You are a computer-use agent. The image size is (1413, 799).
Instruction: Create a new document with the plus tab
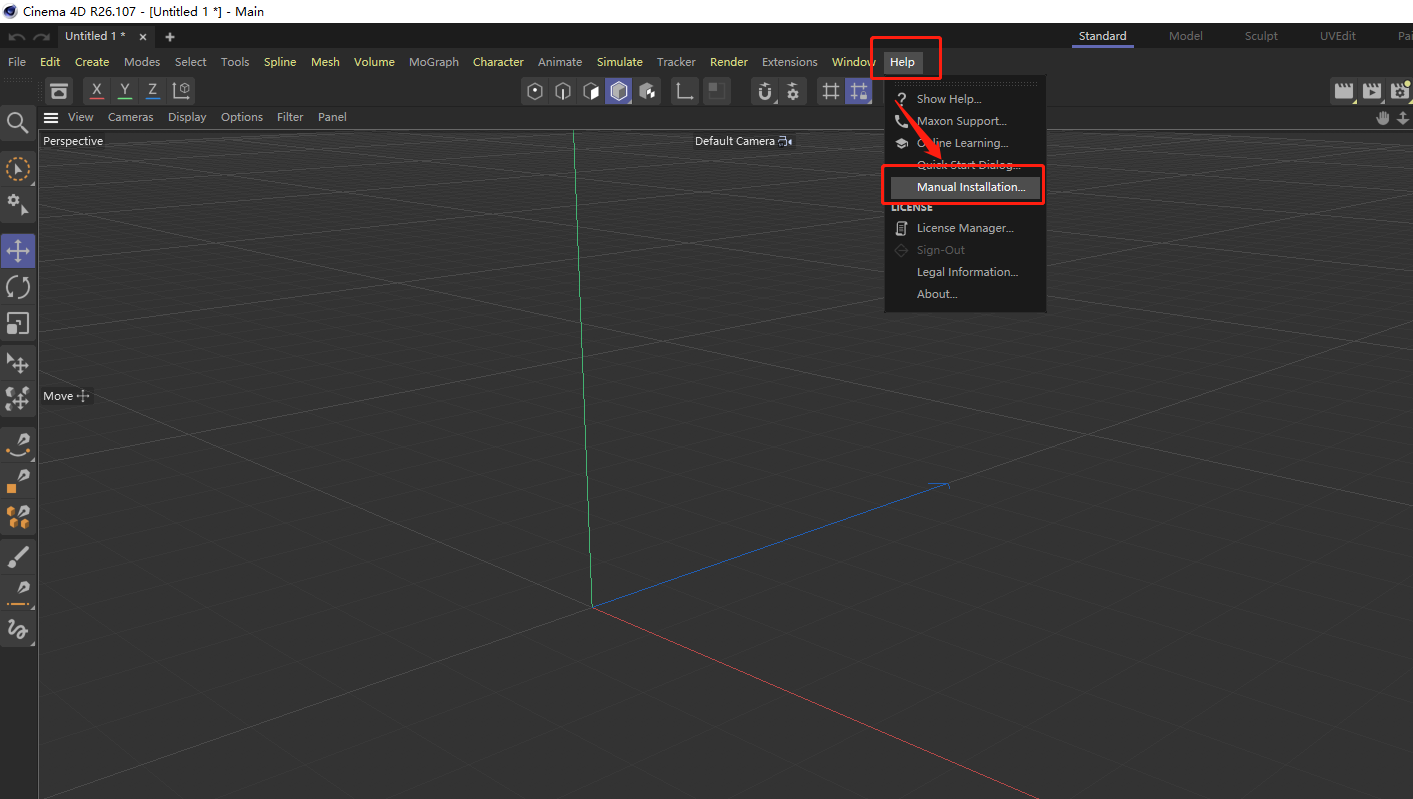169,35
